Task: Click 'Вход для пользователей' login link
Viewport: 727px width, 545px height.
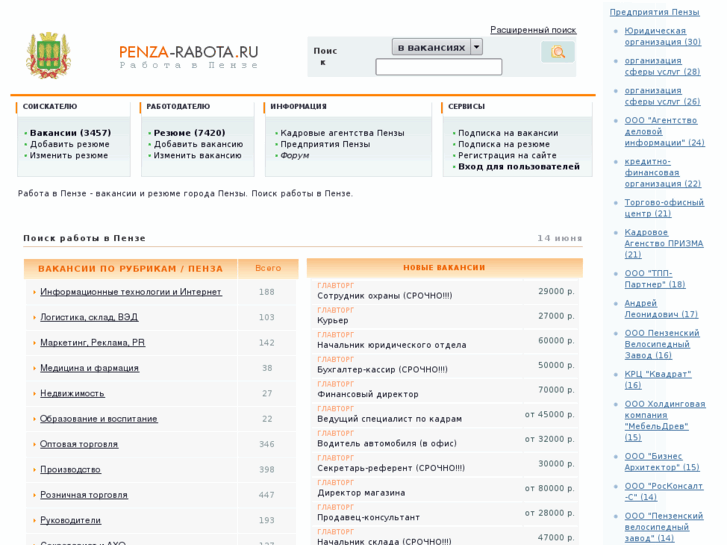Action: pyautogui.click(x=518, y=166)
